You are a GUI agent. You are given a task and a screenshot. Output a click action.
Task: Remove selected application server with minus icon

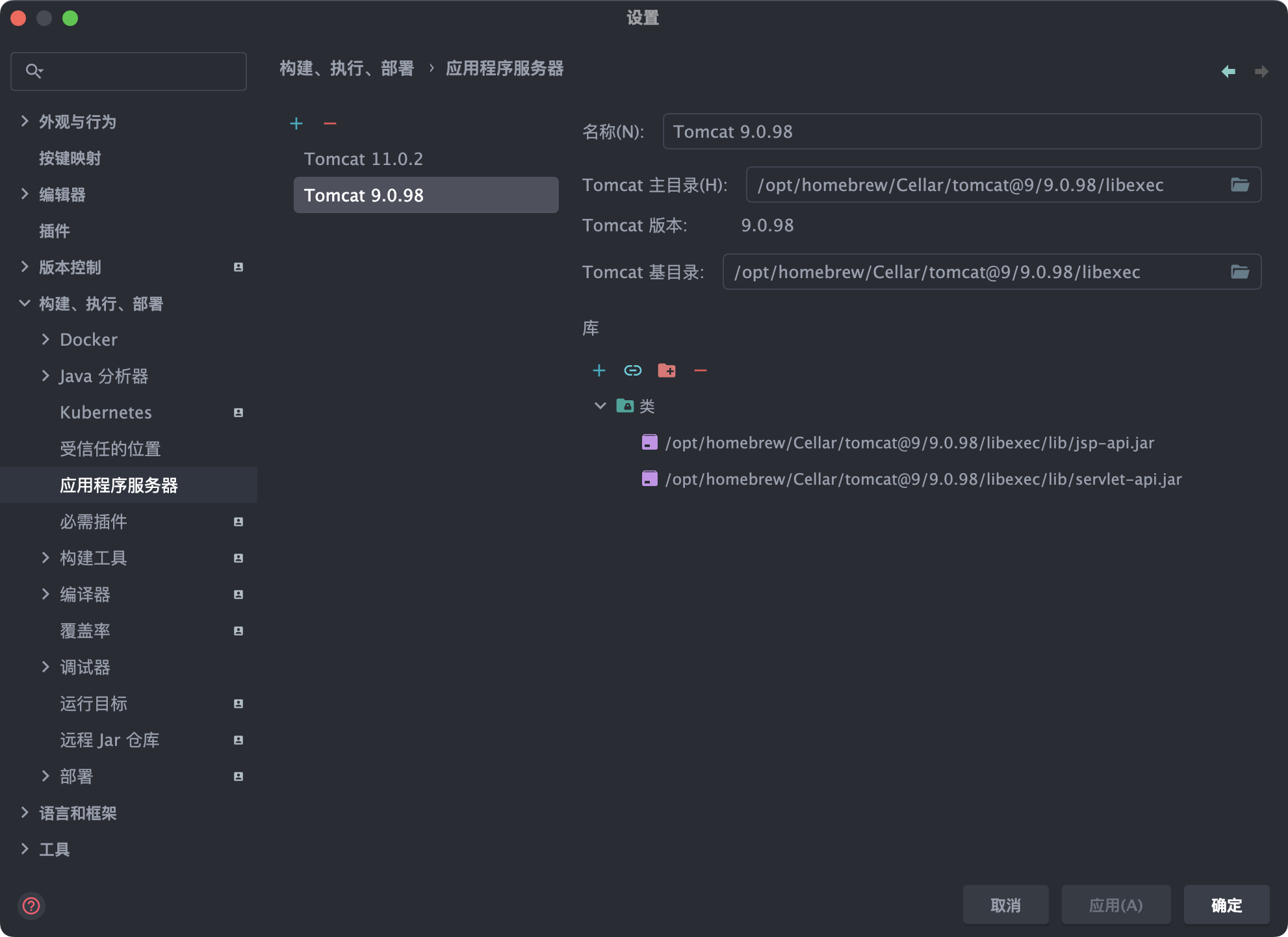point(330,123)
